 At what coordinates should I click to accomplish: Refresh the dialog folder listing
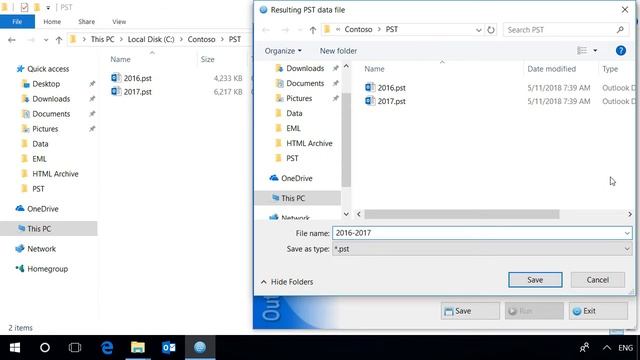(491, 30)
